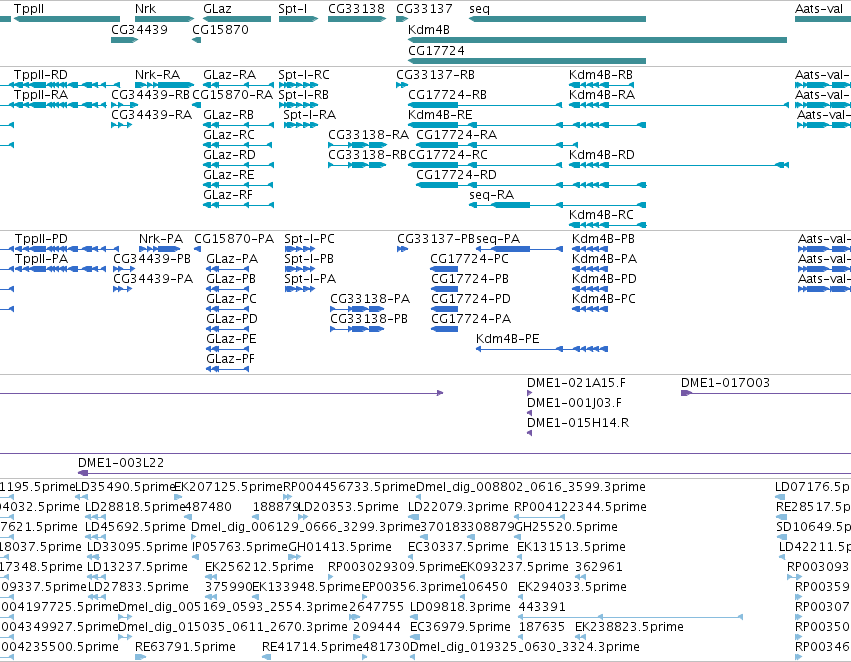Click the CG33137 gene label

(x=424, y=9)
